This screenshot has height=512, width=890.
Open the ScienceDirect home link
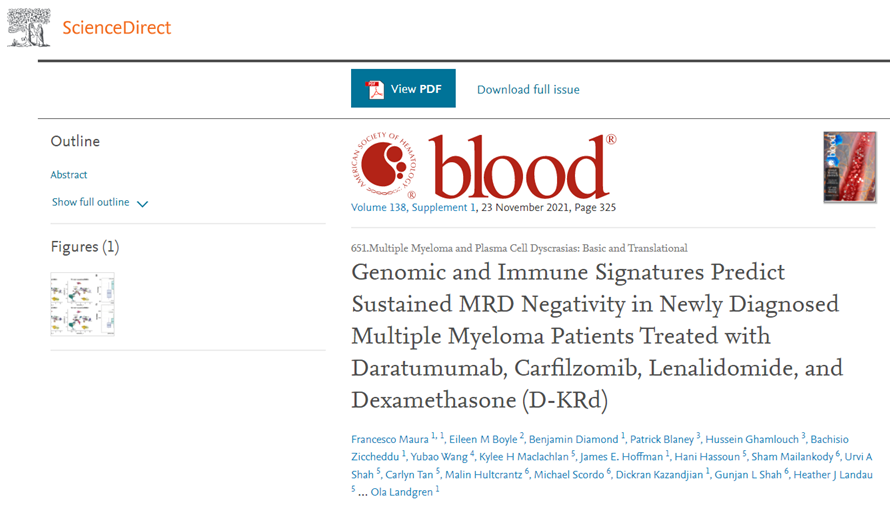tap(116, 28)
